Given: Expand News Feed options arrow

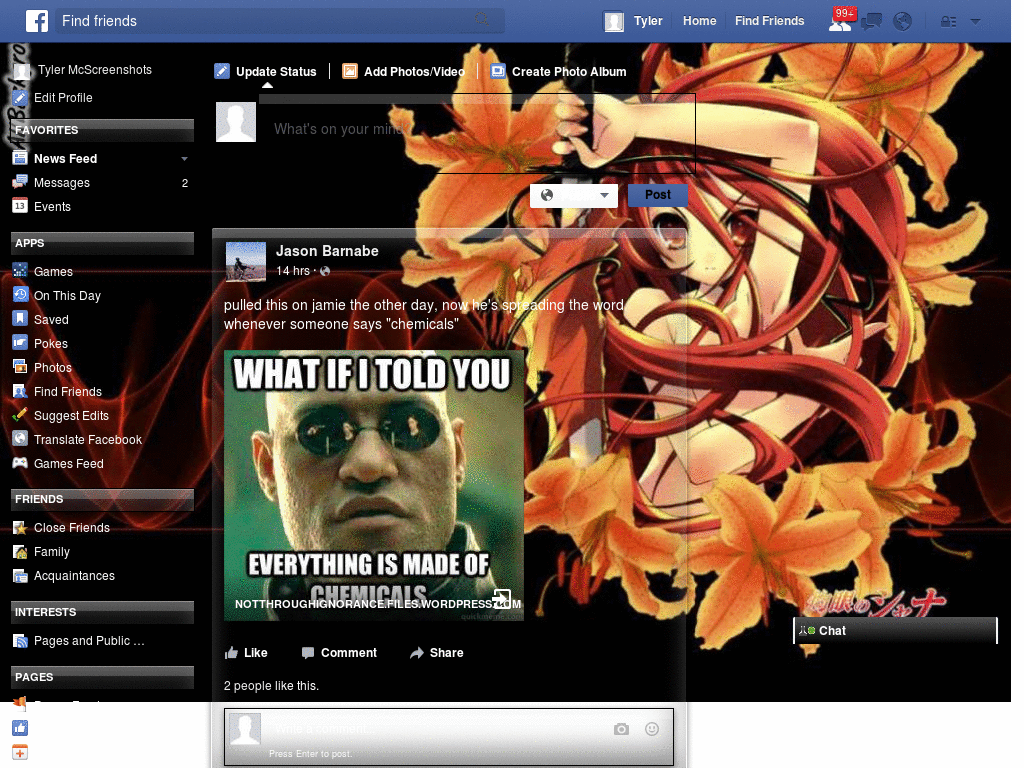Looking at the screenshot, I should 184,159.
